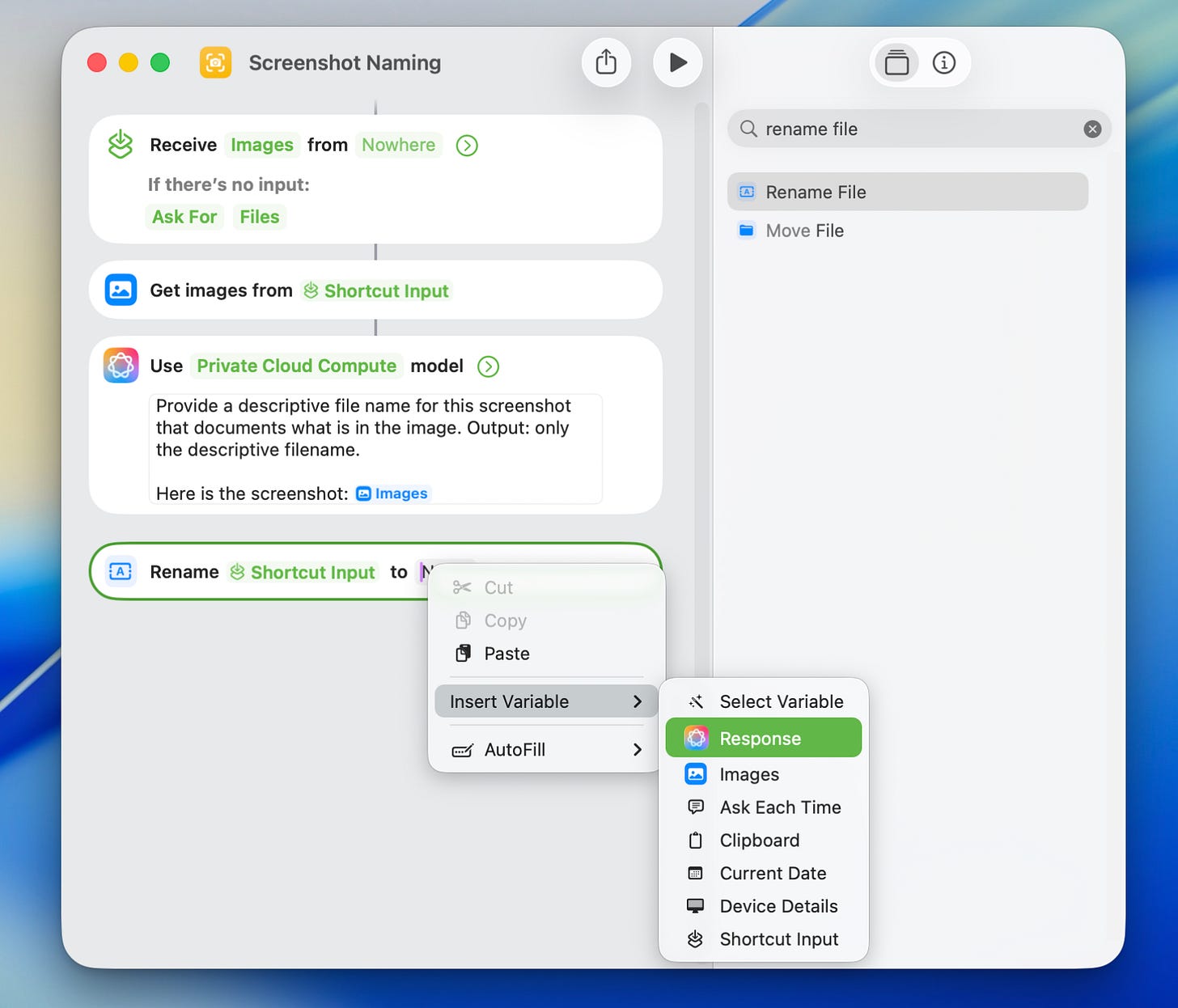
Task: Click the Current Date calendar icon
Action: click(696, 873)
